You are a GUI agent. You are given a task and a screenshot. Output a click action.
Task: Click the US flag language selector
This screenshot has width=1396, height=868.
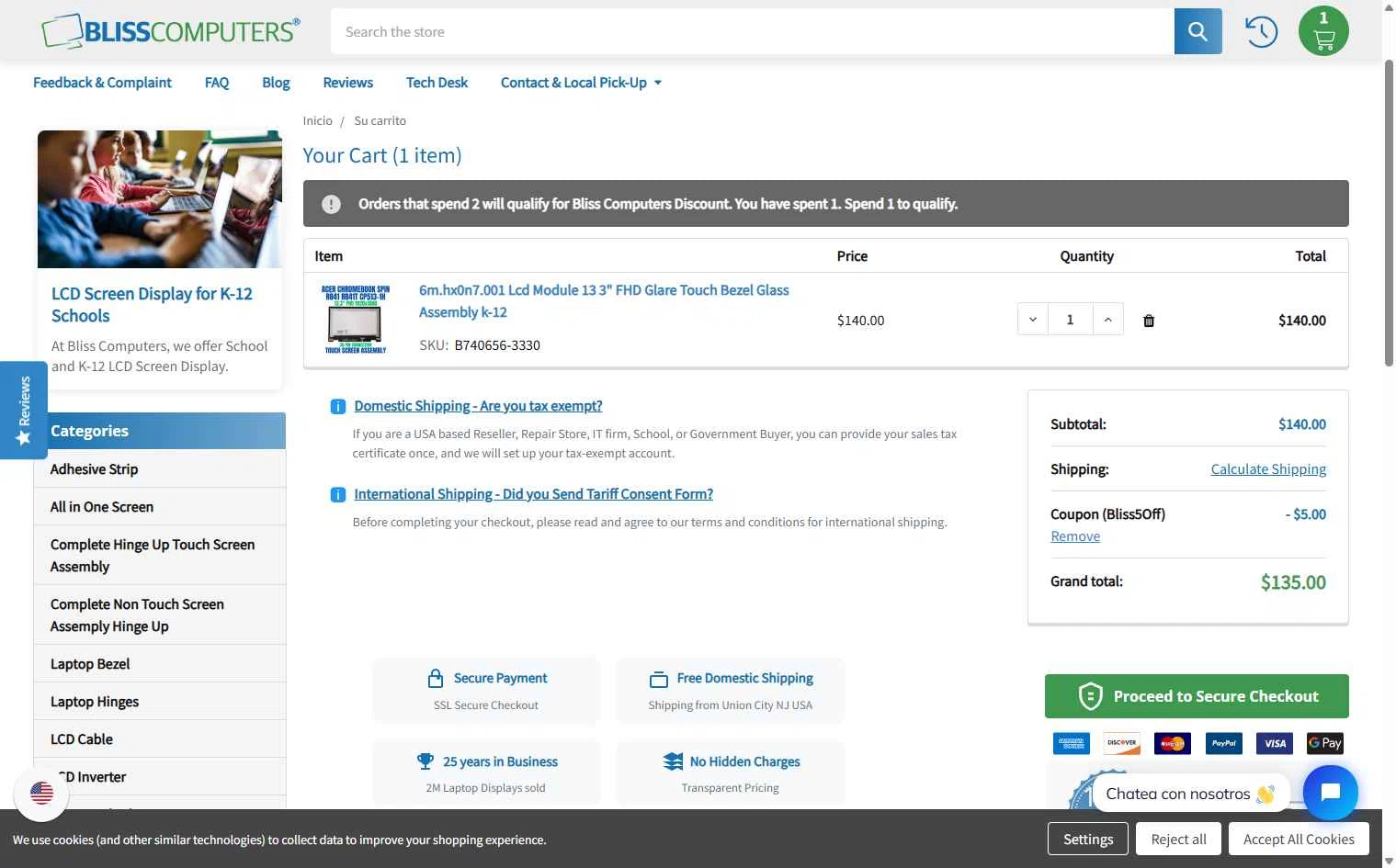tap(41, 793)
